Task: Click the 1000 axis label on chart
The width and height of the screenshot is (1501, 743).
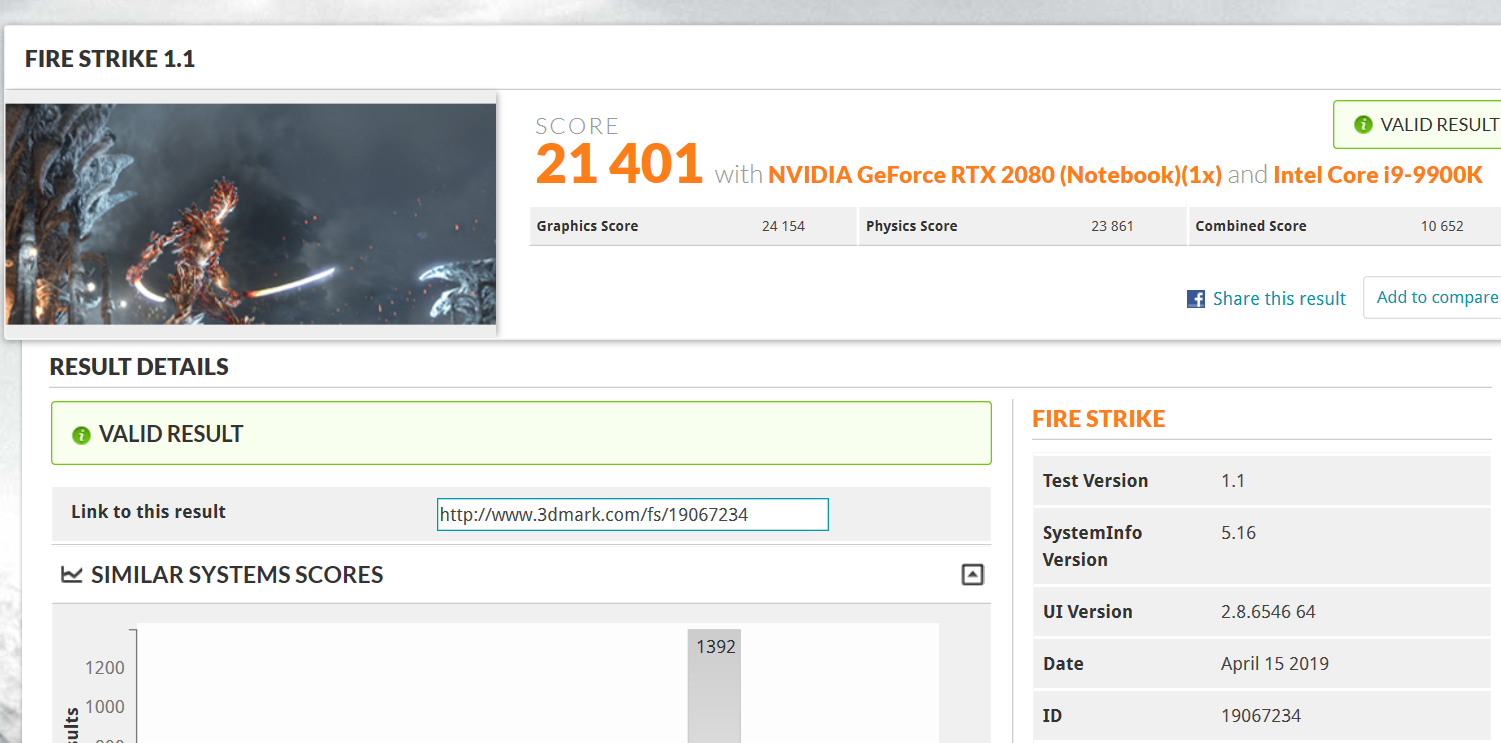Action: [x=105, y=707]
